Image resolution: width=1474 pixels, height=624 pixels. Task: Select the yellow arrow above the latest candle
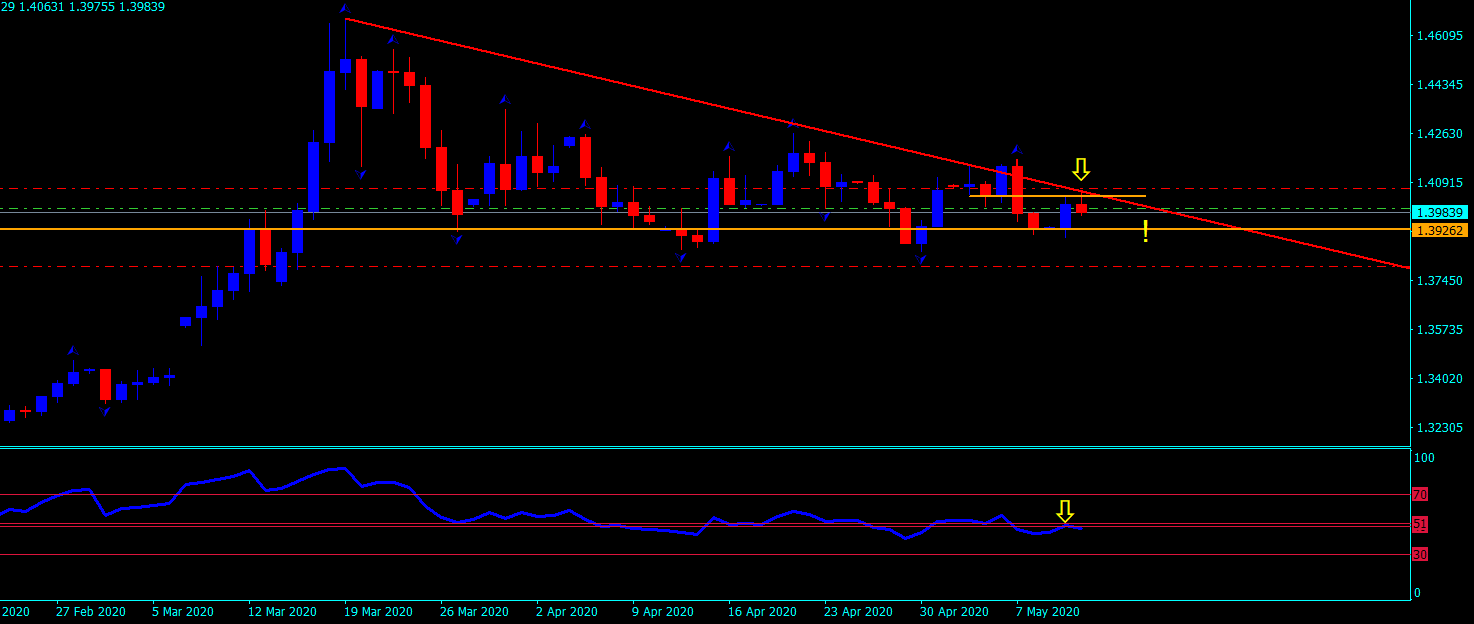1081,168
